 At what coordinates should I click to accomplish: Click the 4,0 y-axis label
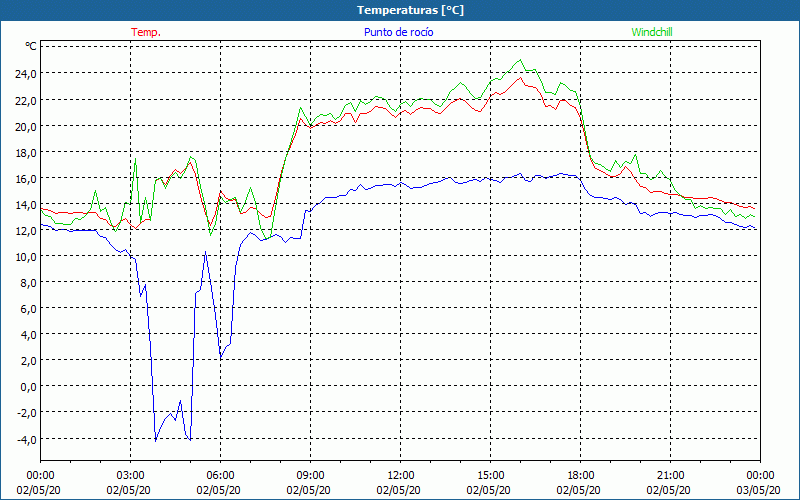[29, 335]
